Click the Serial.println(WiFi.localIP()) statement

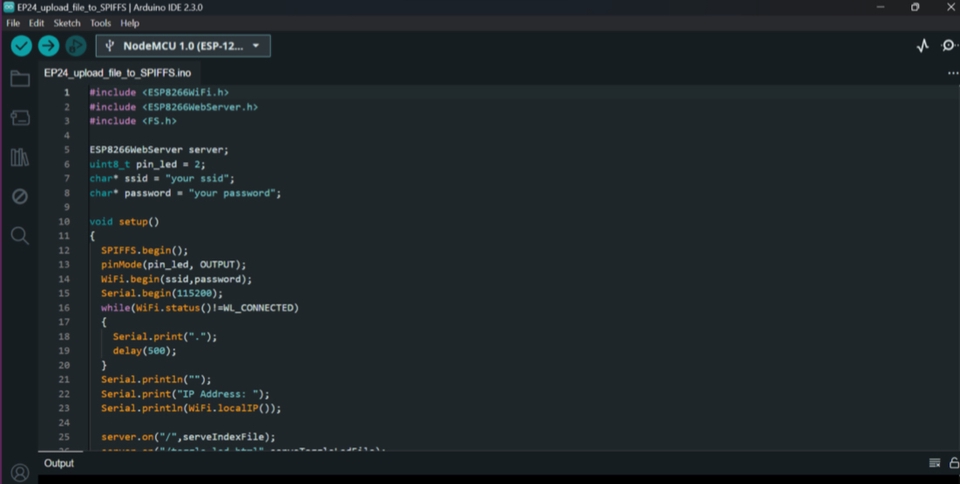tap(191, 408)
